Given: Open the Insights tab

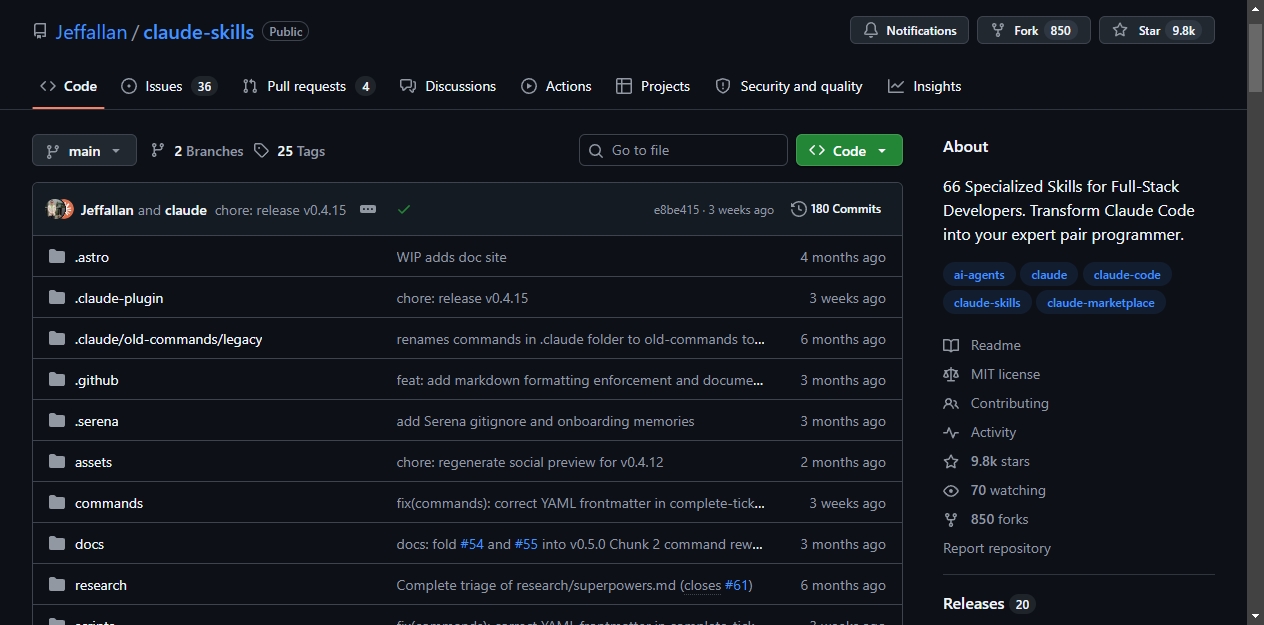Looking at the screenshot, I should (924, 86).
